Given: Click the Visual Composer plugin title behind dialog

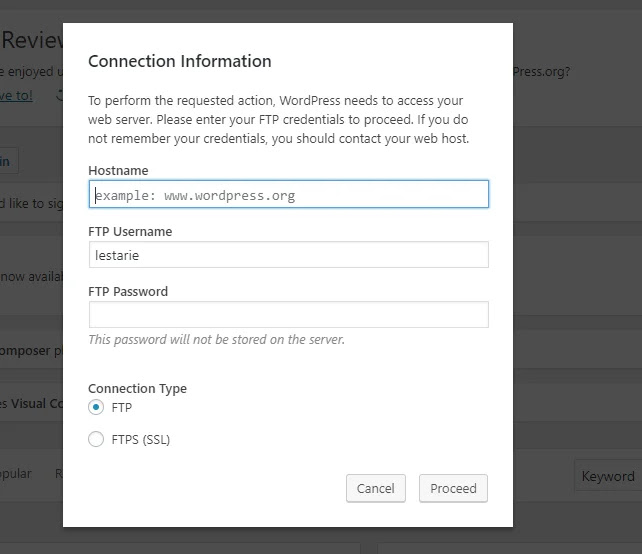Looking at the screenshot, I should pos(30,404).
